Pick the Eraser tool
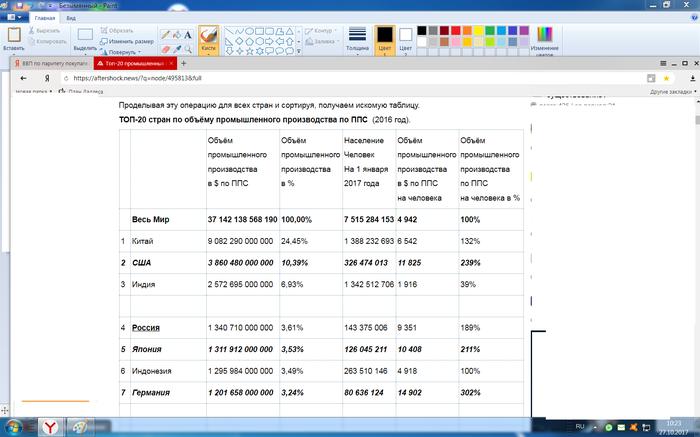Screen dimensions: 700x437 (165, 47)
